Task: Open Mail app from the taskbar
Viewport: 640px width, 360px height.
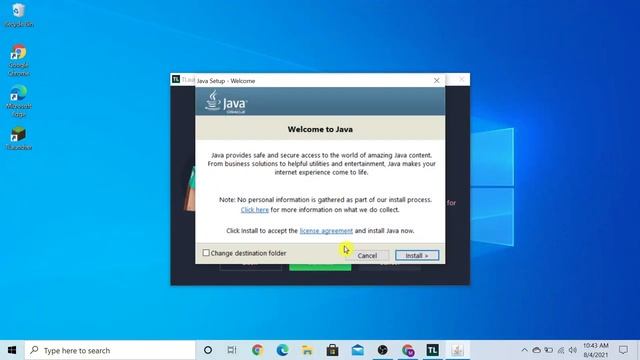Action: coord(358,350)
